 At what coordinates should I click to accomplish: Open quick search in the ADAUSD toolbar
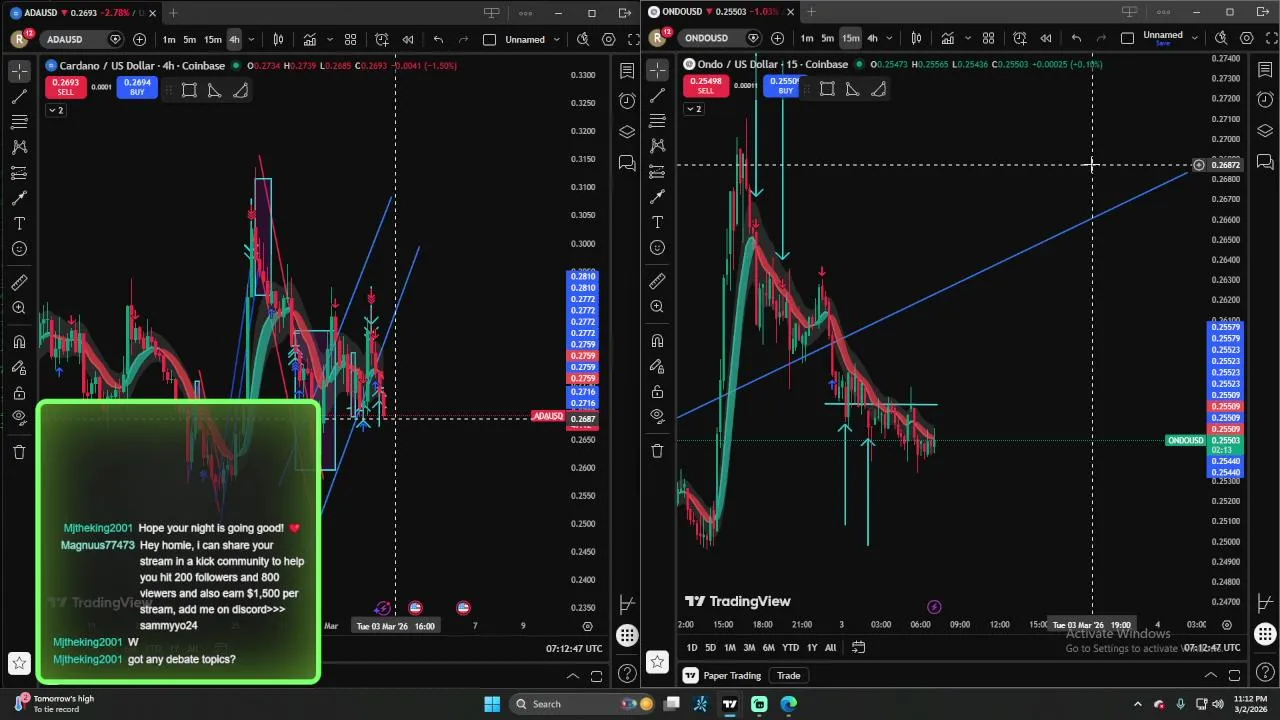point(583,39)
